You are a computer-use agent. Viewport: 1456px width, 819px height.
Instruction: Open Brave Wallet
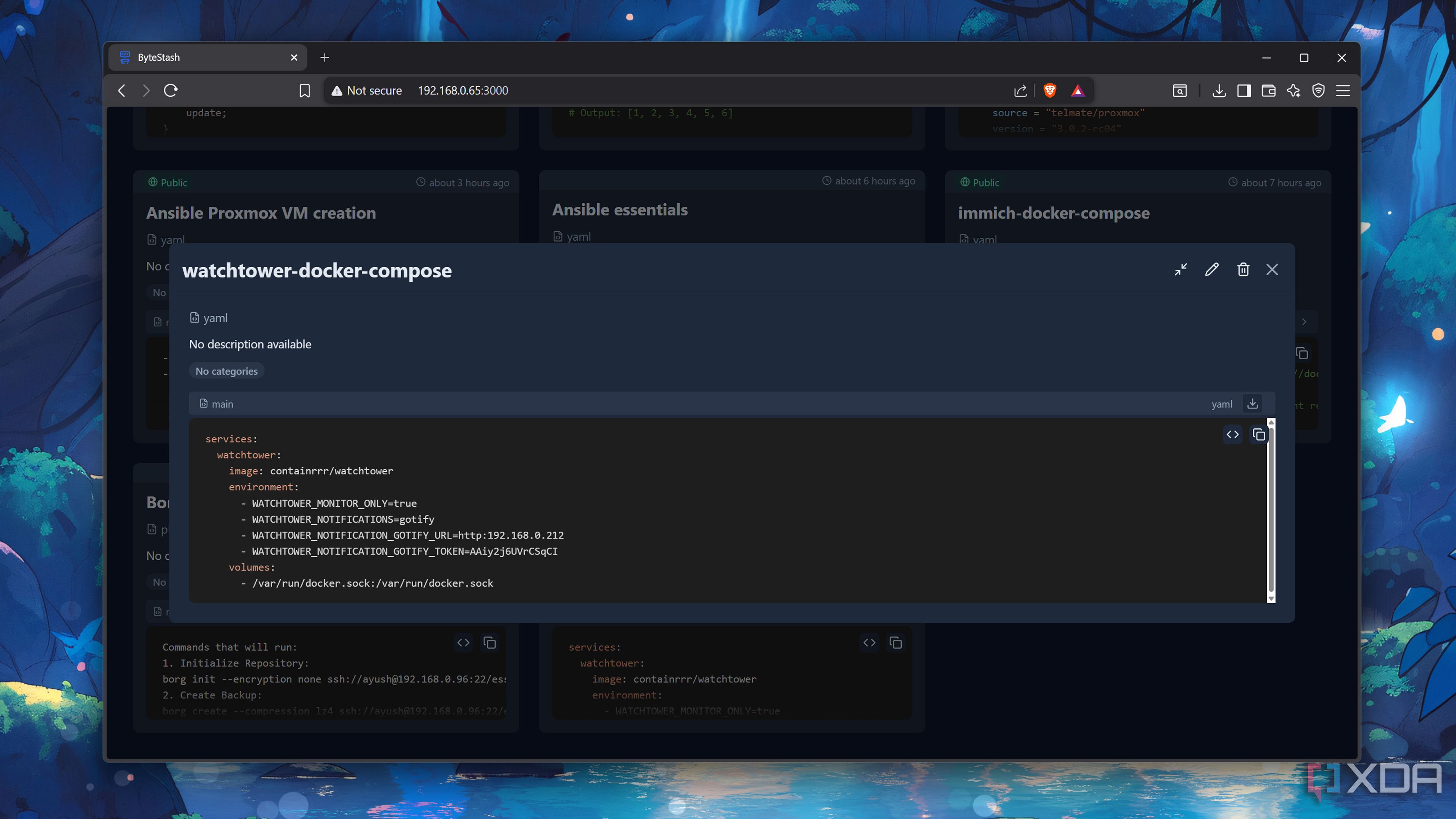click(x=1268, y=91)
